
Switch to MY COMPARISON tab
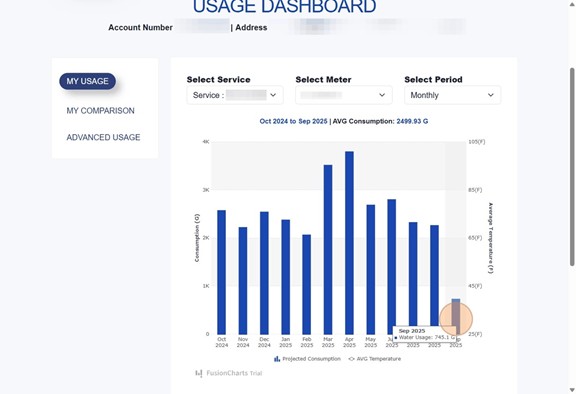[x=100, y=111]
